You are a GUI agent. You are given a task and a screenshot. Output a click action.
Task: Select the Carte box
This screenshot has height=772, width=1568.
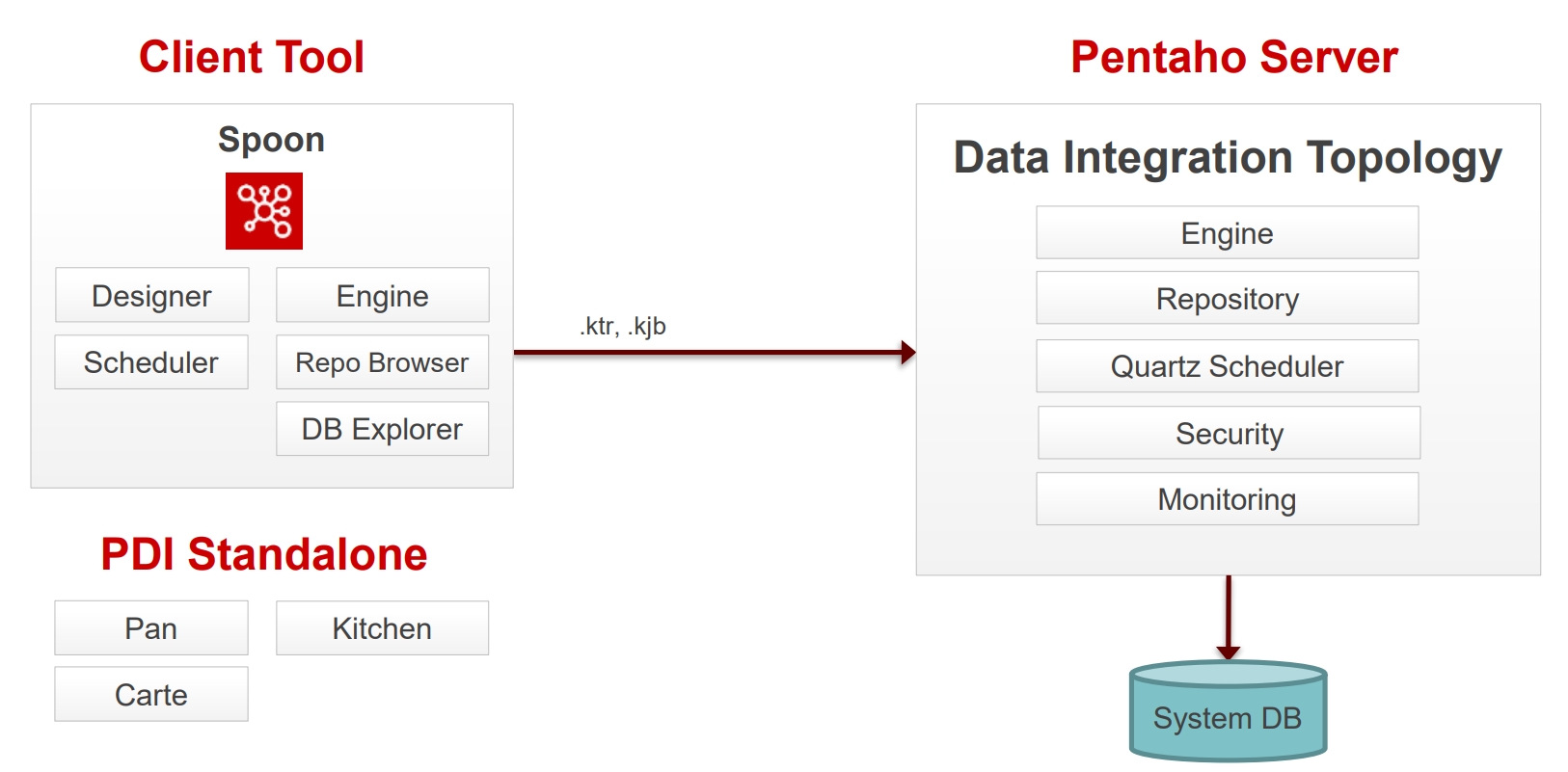(151, 695)
